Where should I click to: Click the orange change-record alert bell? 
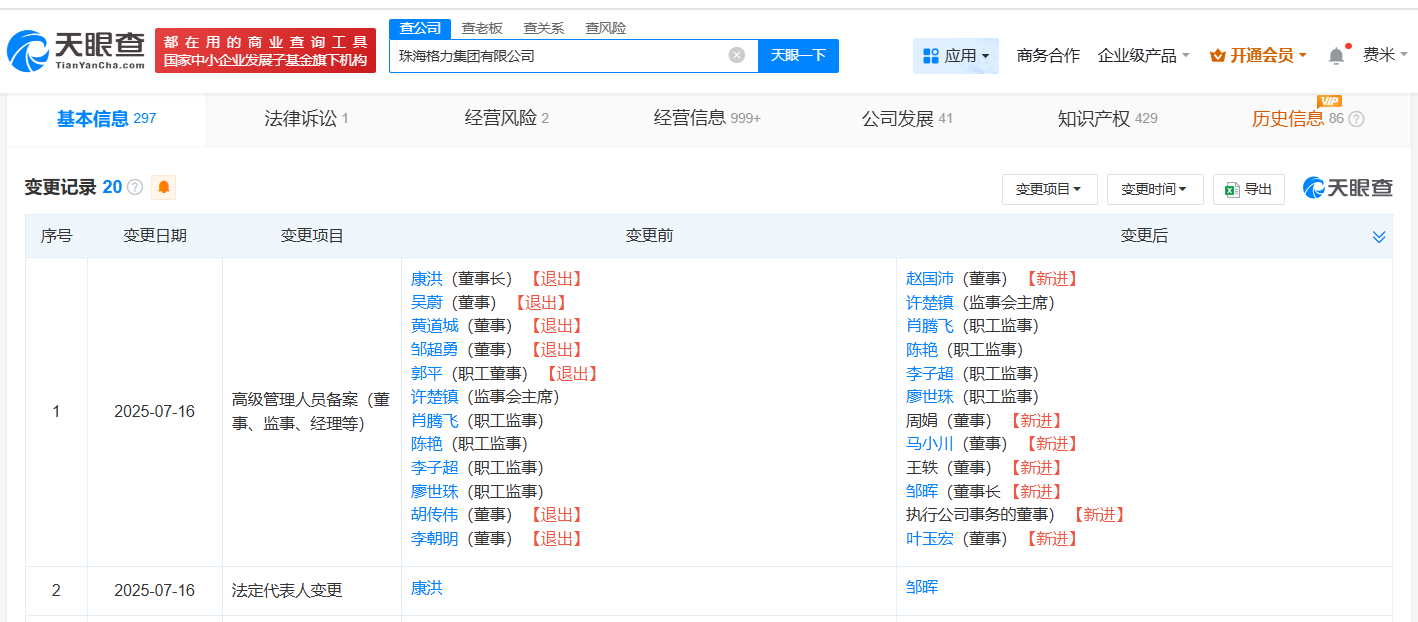pos(163,187)
